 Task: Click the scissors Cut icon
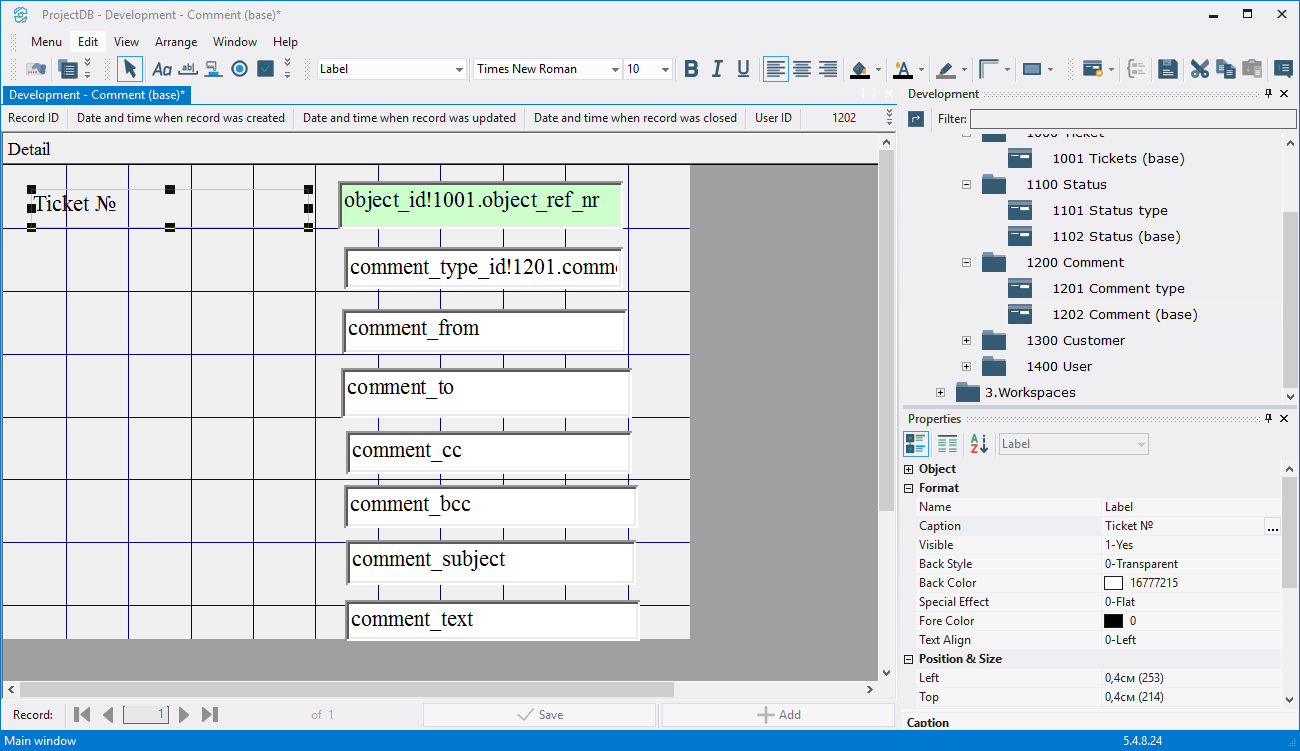1199,69
